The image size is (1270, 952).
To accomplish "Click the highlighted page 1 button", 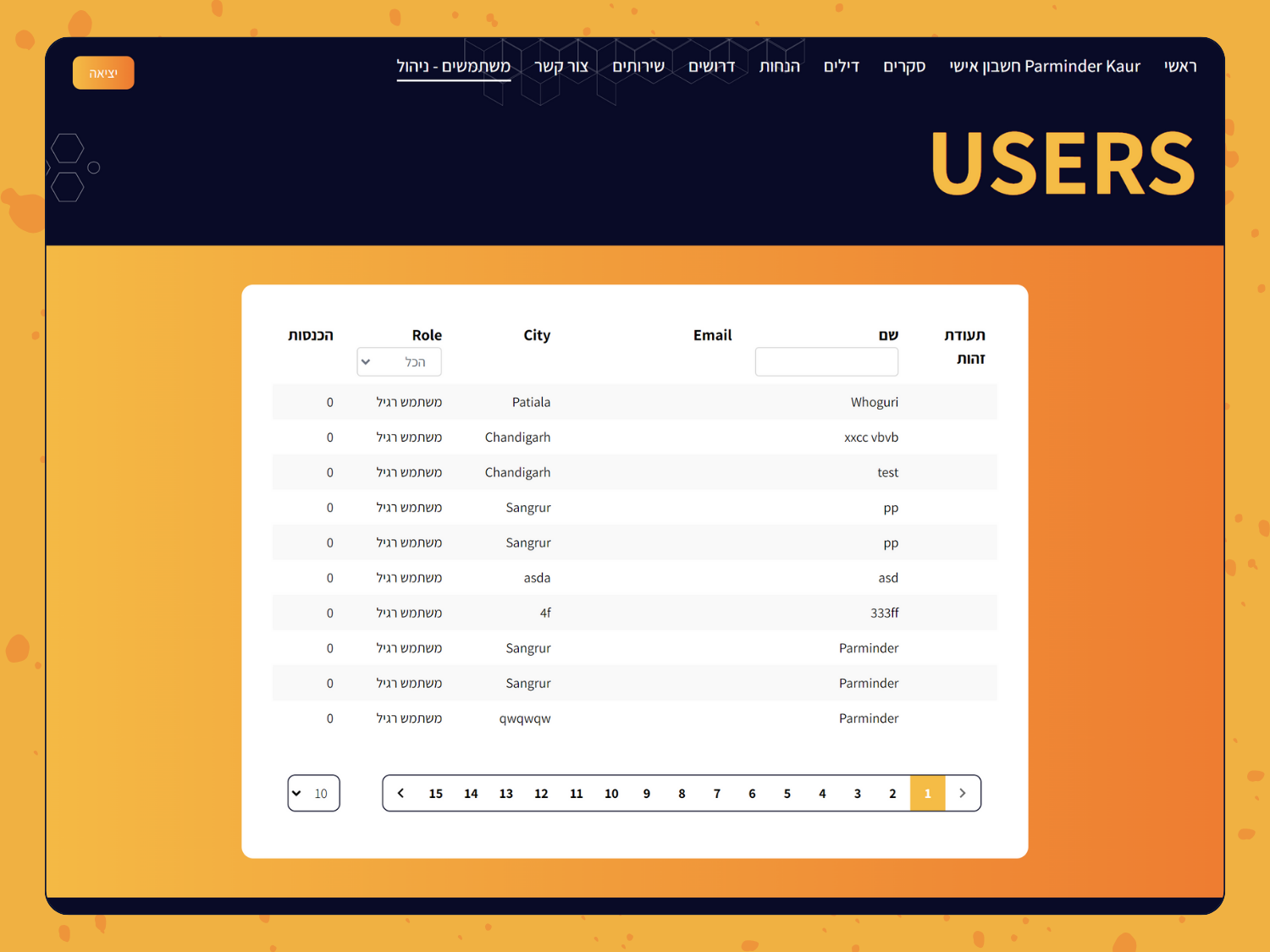I will coord(927,794).
